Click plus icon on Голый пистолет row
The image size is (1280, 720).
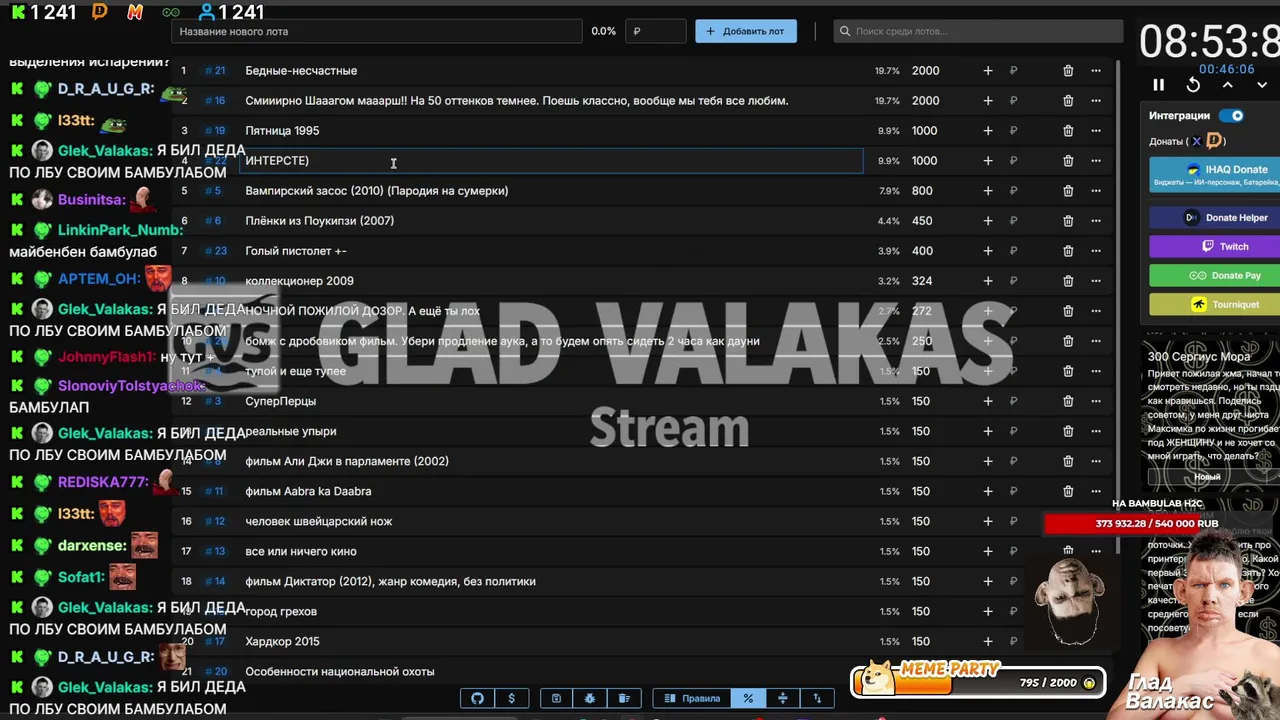(988, 251)
